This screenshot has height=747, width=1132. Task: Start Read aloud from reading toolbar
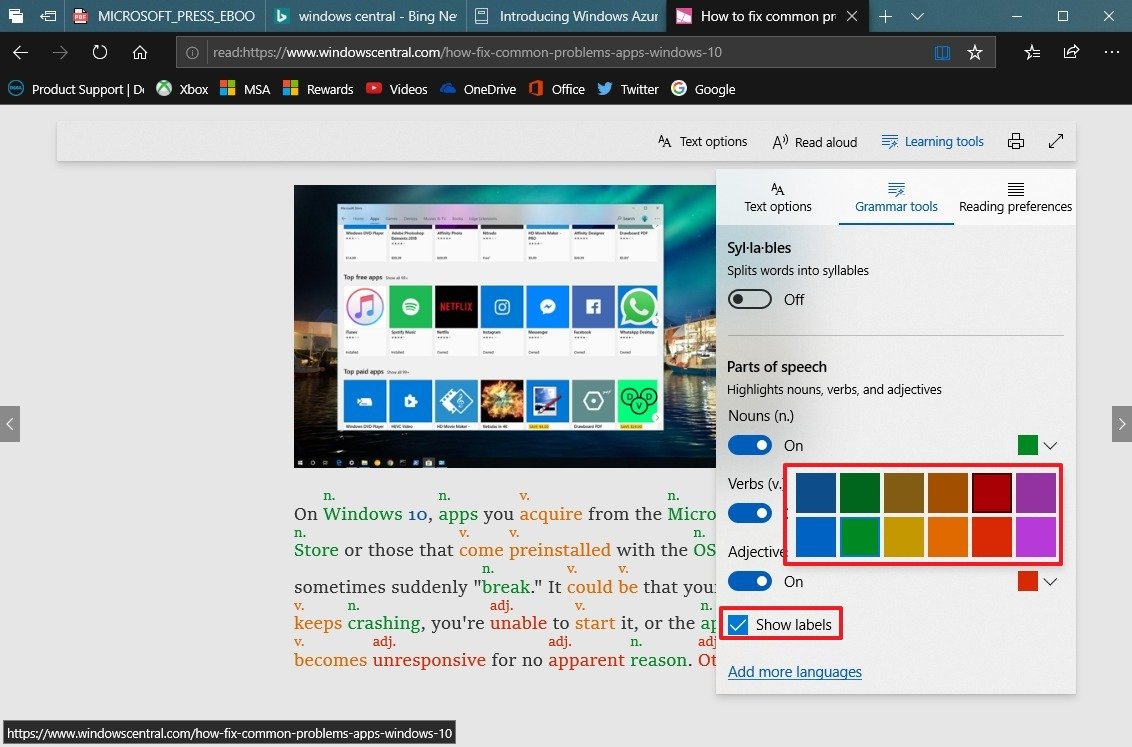(814, 141)
